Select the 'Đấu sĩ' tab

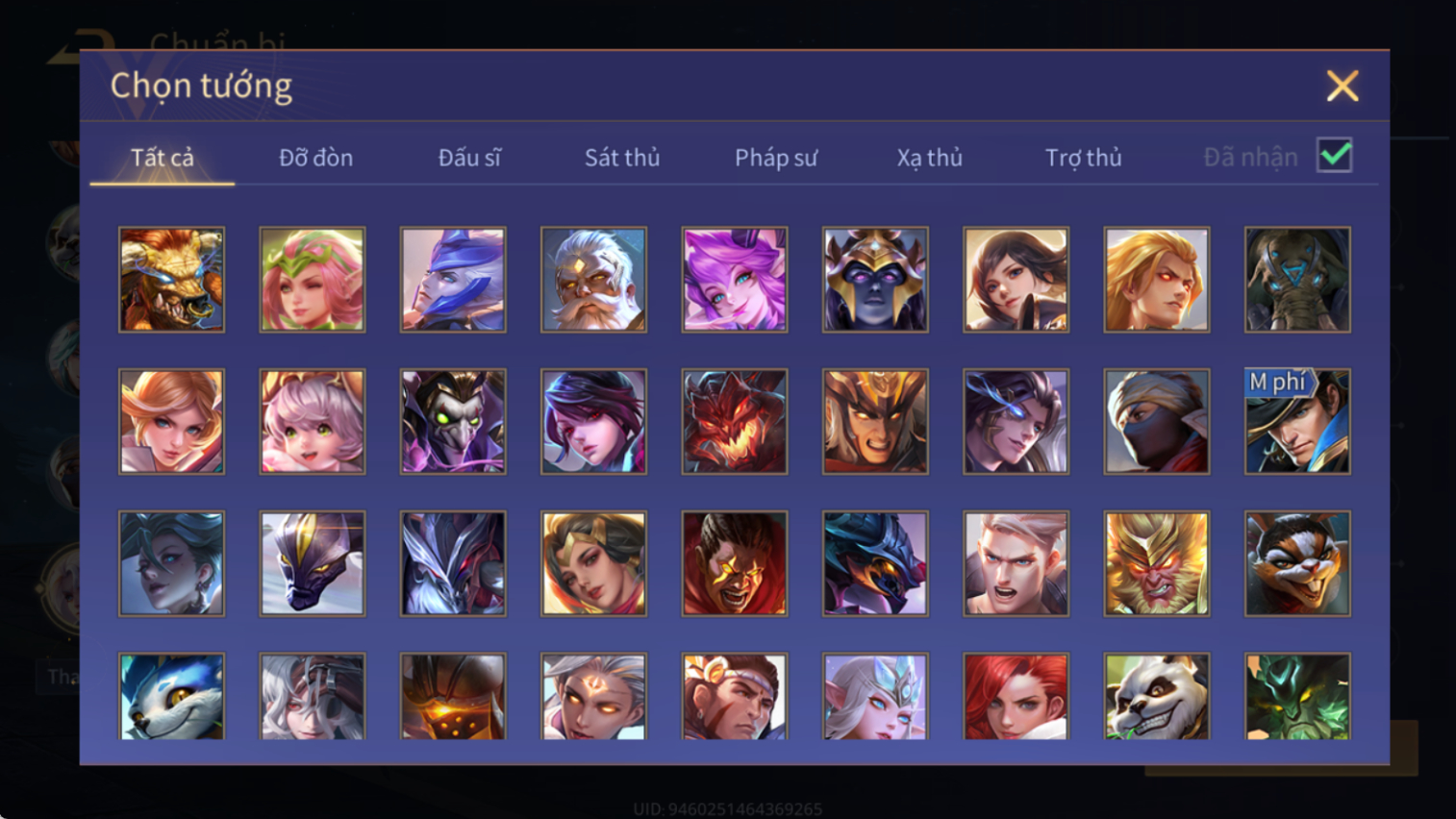pyautogui.click(x=469, y=158)
